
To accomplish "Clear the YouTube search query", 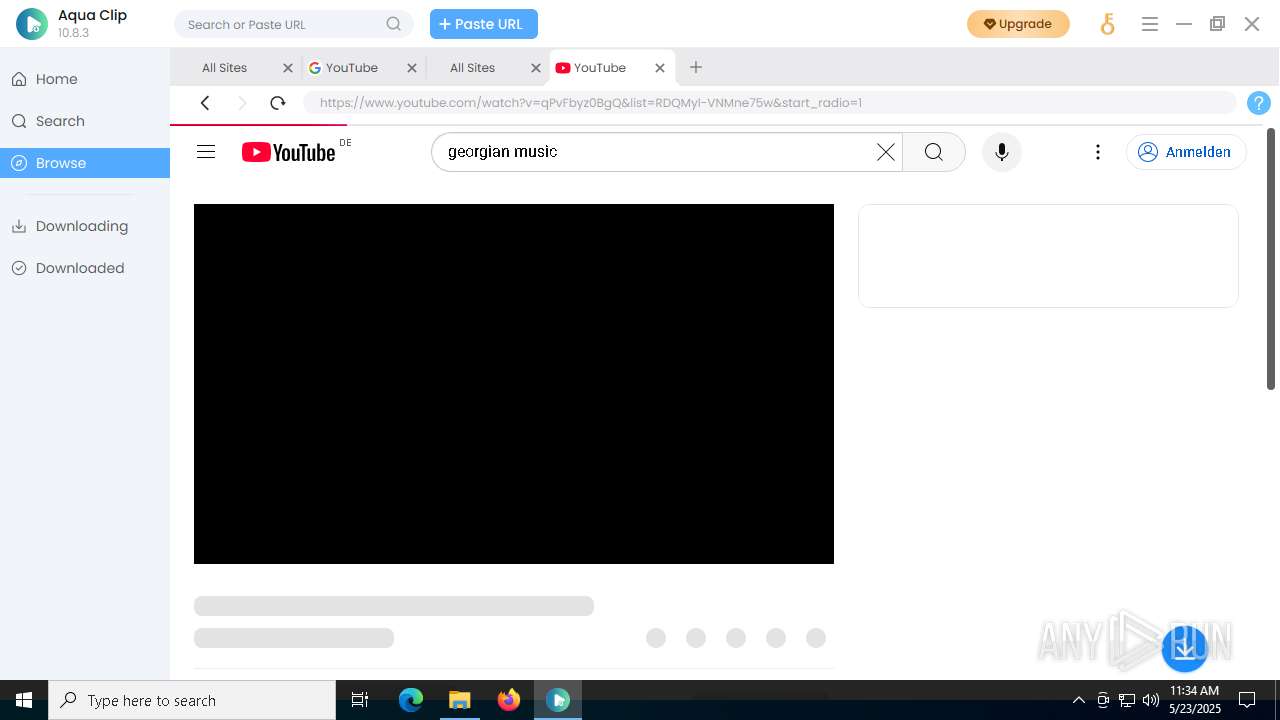I will (x=886, y=152).
